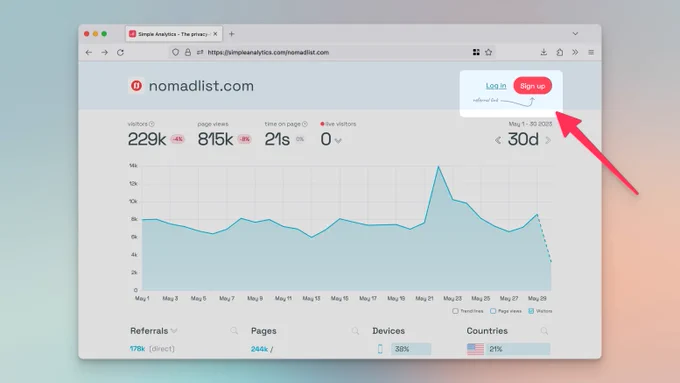Go to previous 30d period
Viewport: 680px width, 383px height.
498,140
